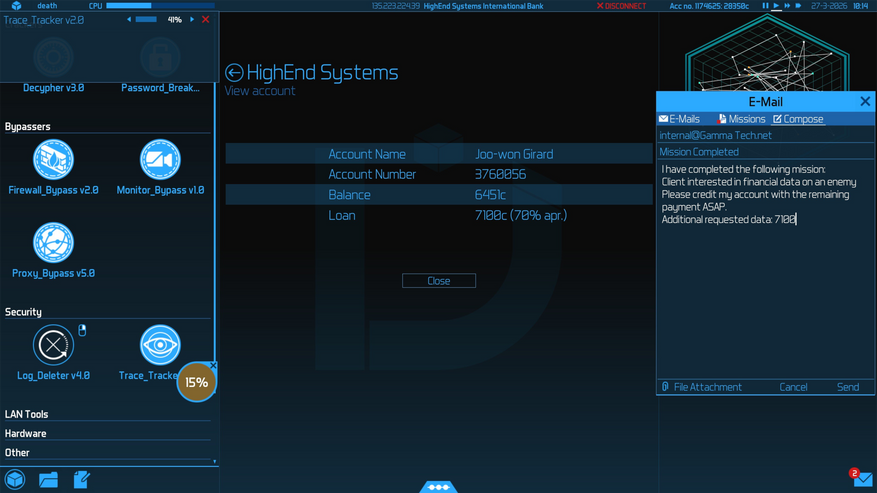877x493 pixels.
Task: Run Proxy_Bypass v5.0
Action: pyautogui.click(x=53, y=243)
